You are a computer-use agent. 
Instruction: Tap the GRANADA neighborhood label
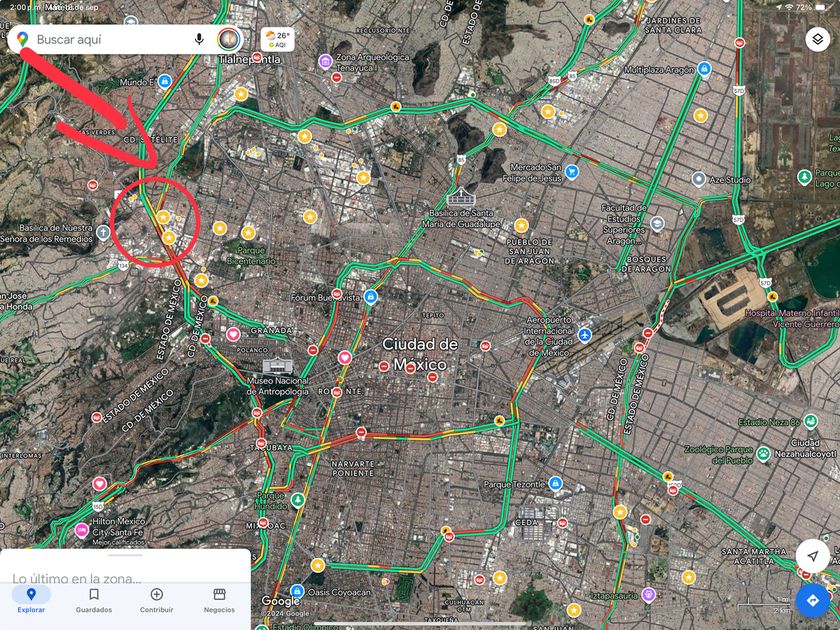(272, 331)
